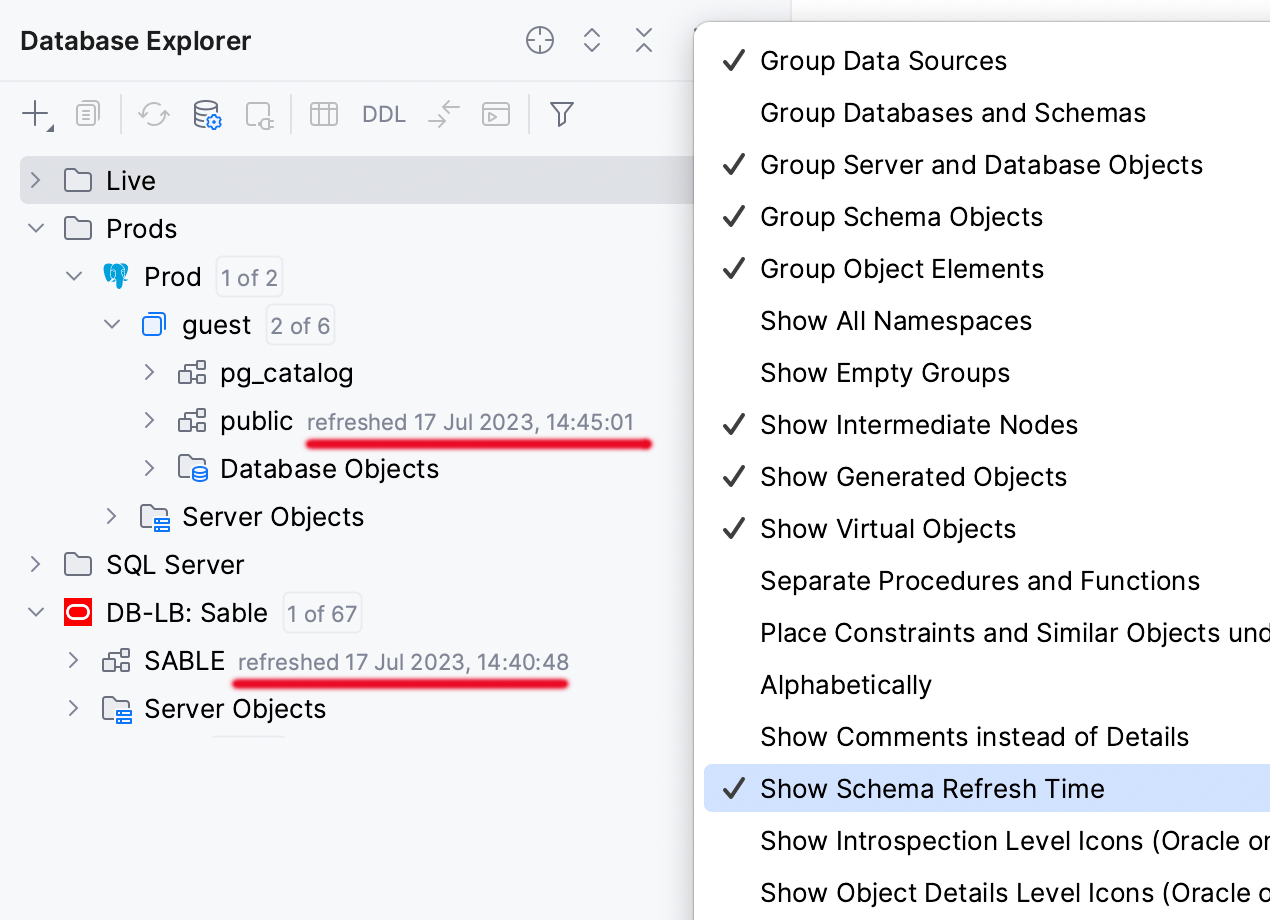Collapse the Prods folder
Image resolution: width=1270 pixels, height=920 pixels.
tap(36, 229)
